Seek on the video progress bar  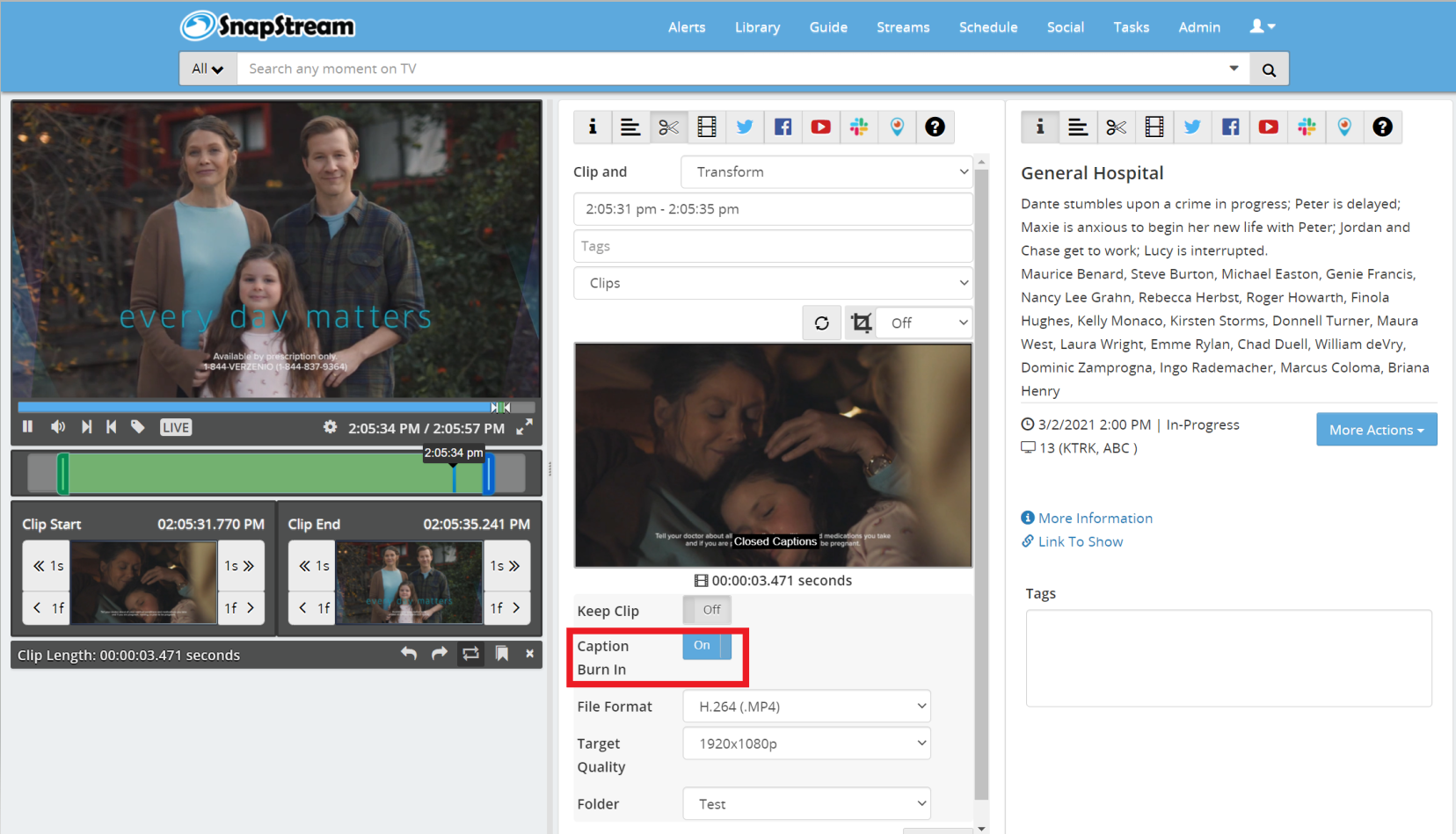coord(276,408)
